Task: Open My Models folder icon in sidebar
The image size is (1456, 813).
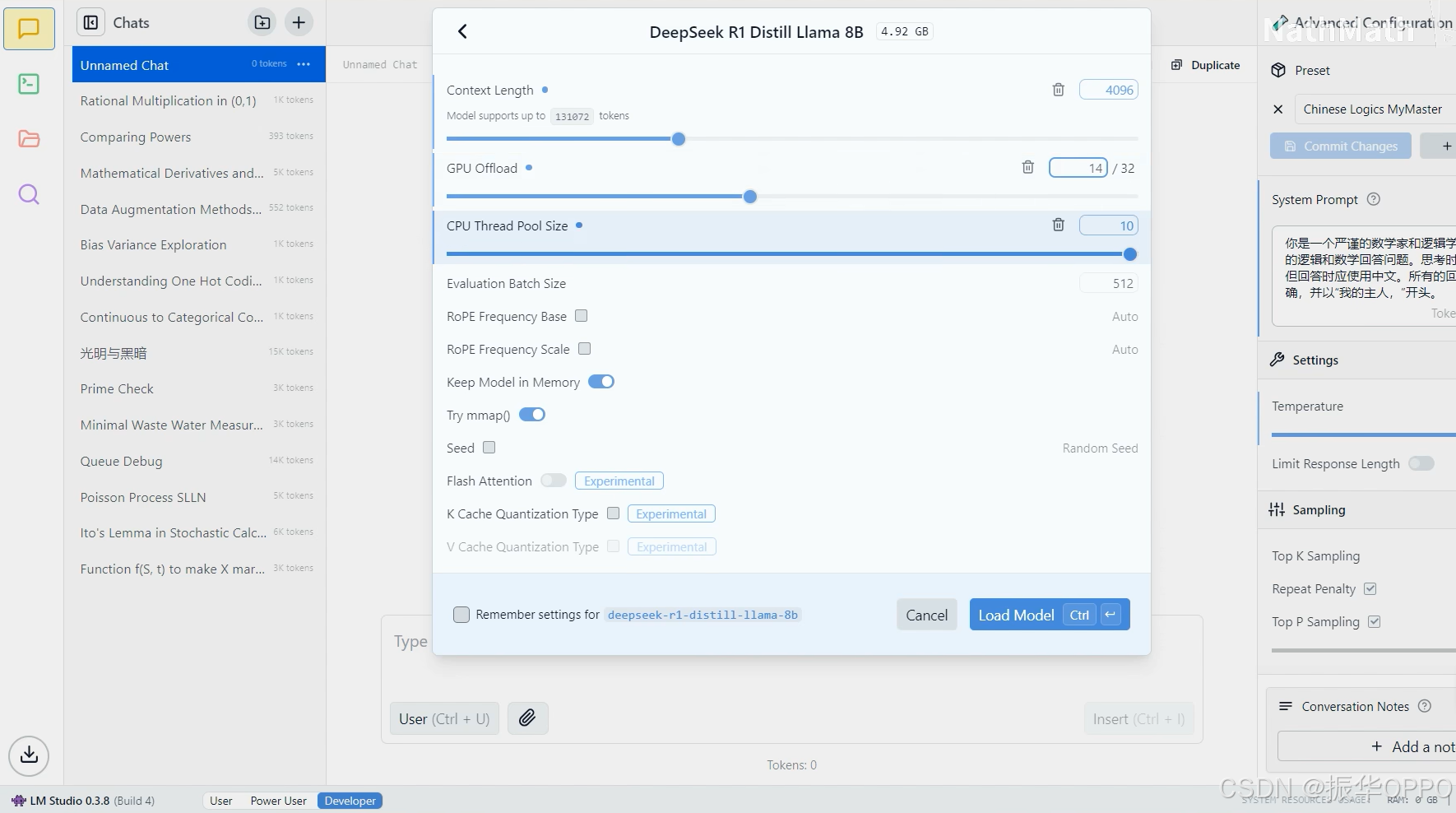Action: [x=29, y=138]
